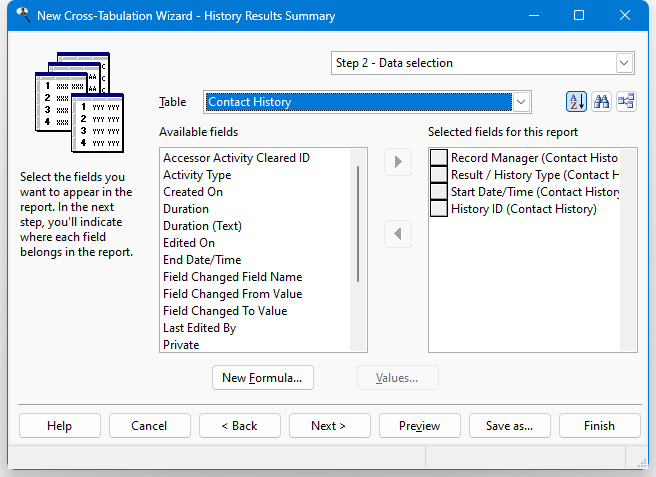Select History ID (Contact History) entry
Image resolution: width=656 pixels, height=477 pixels.
524,209
